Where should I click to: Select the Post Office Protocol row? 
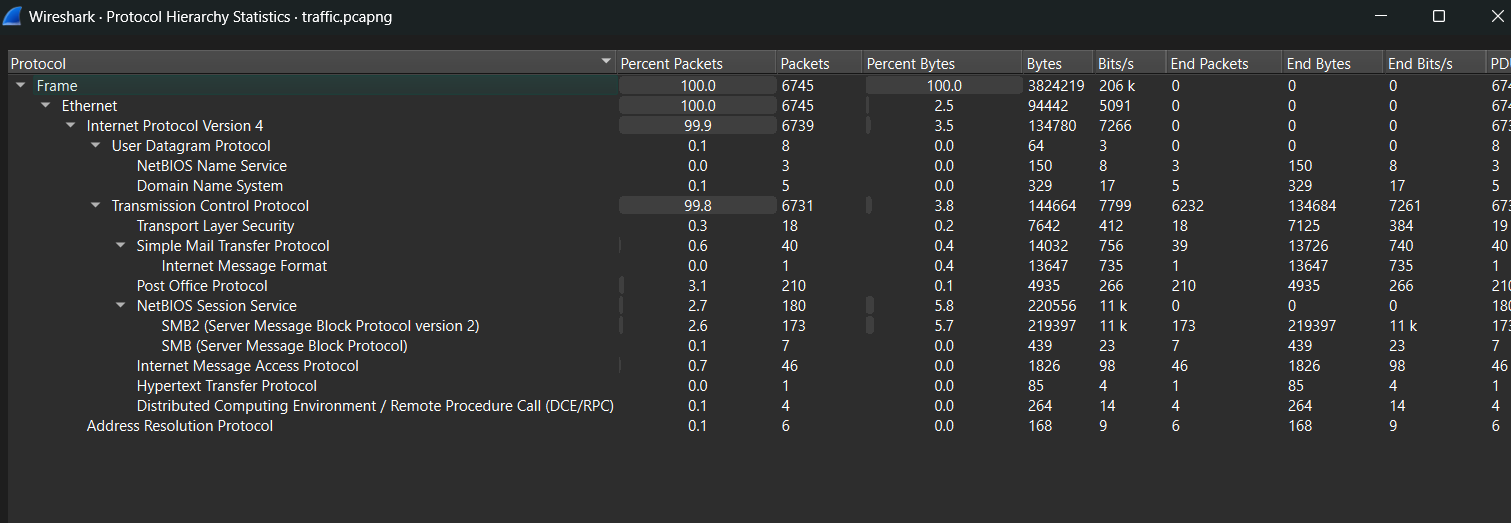pos(202,286)
